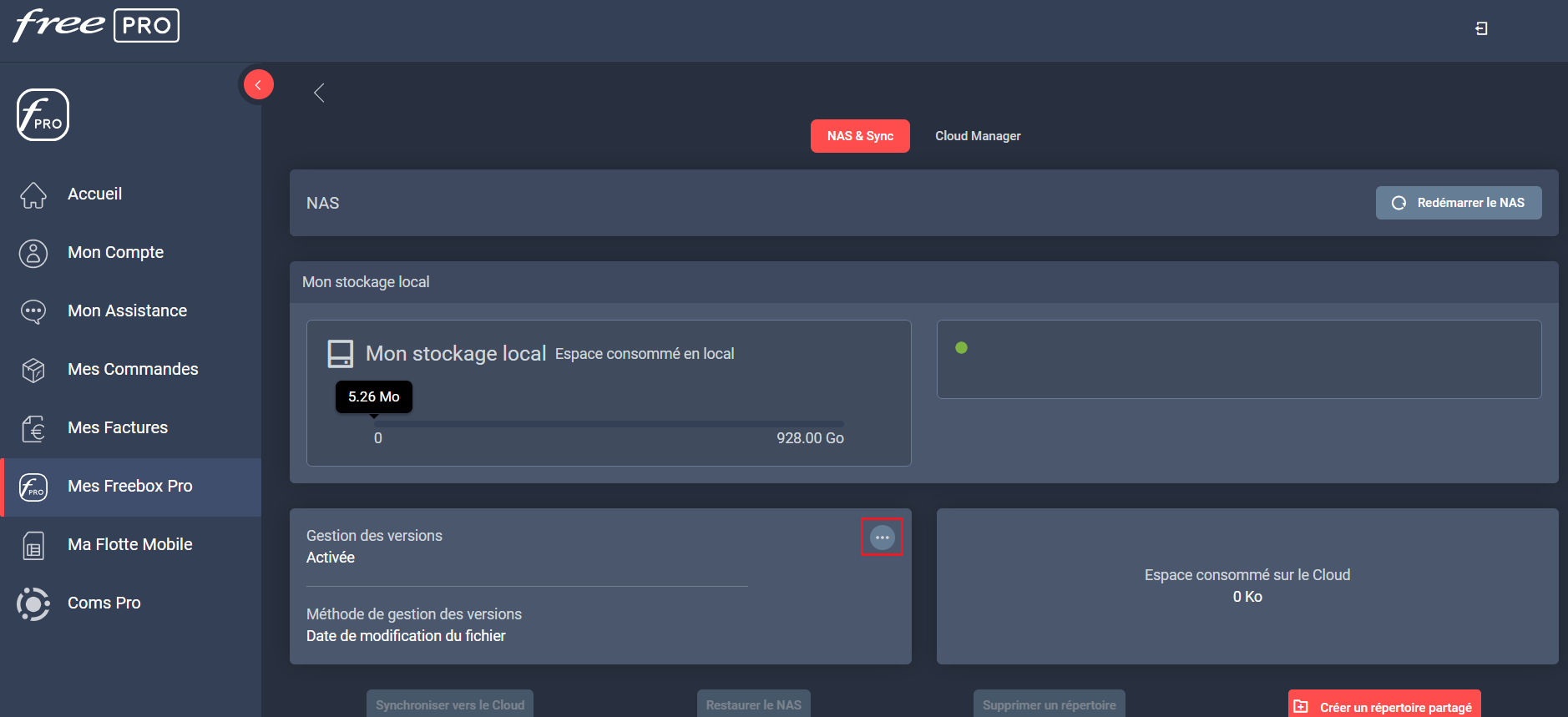
Task: Click the Mes Factures euro invoice icon
Action: click(33, 428)
